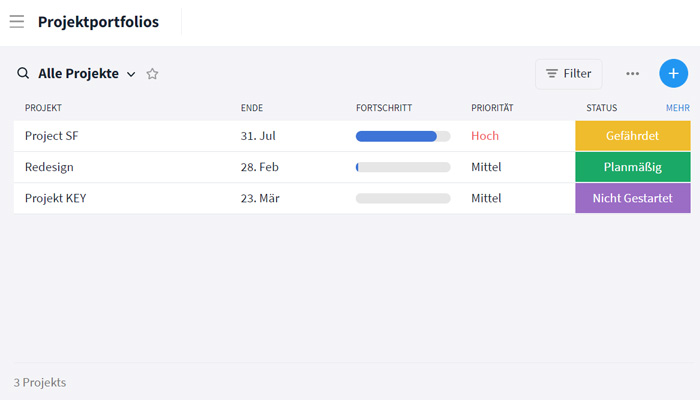The image size is (700, 400).
Task: Click the Projektportfolios page title
Action: click(98, 22)
